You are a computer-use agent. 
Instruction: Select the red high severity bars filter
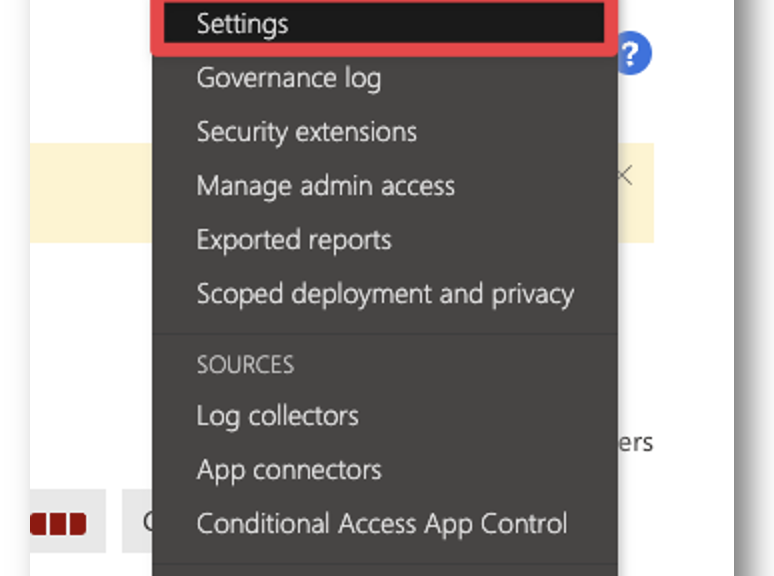(x=58, y=524)
